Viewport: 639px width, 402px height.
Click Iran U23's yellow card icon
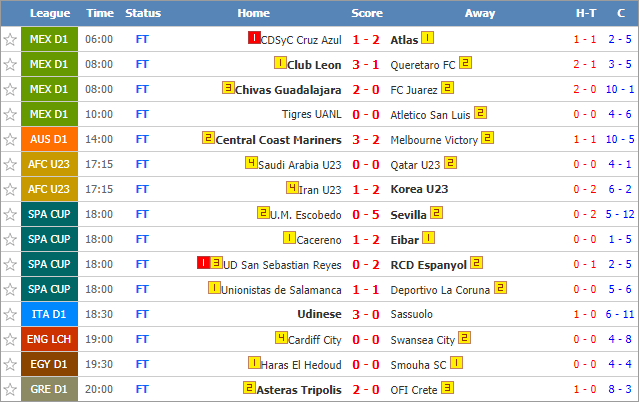pos(292,188)
